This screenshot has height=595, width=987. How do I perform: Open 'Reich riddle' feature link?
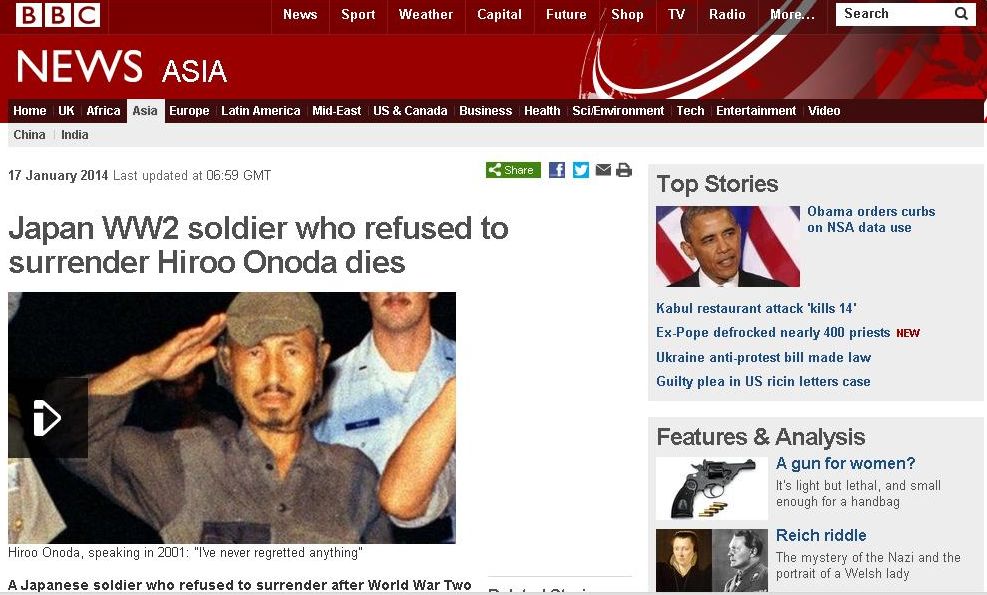click(x=821, y=535)
